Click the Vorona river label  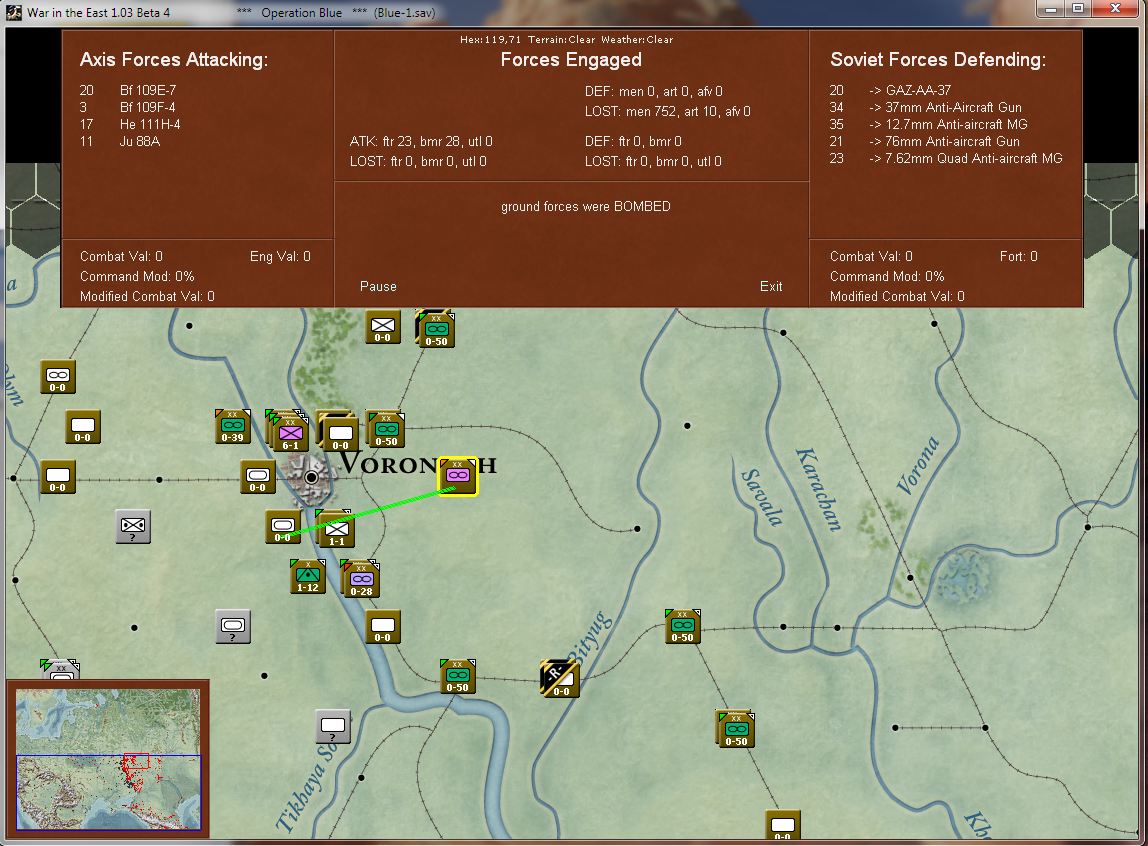tap(917, 465)
